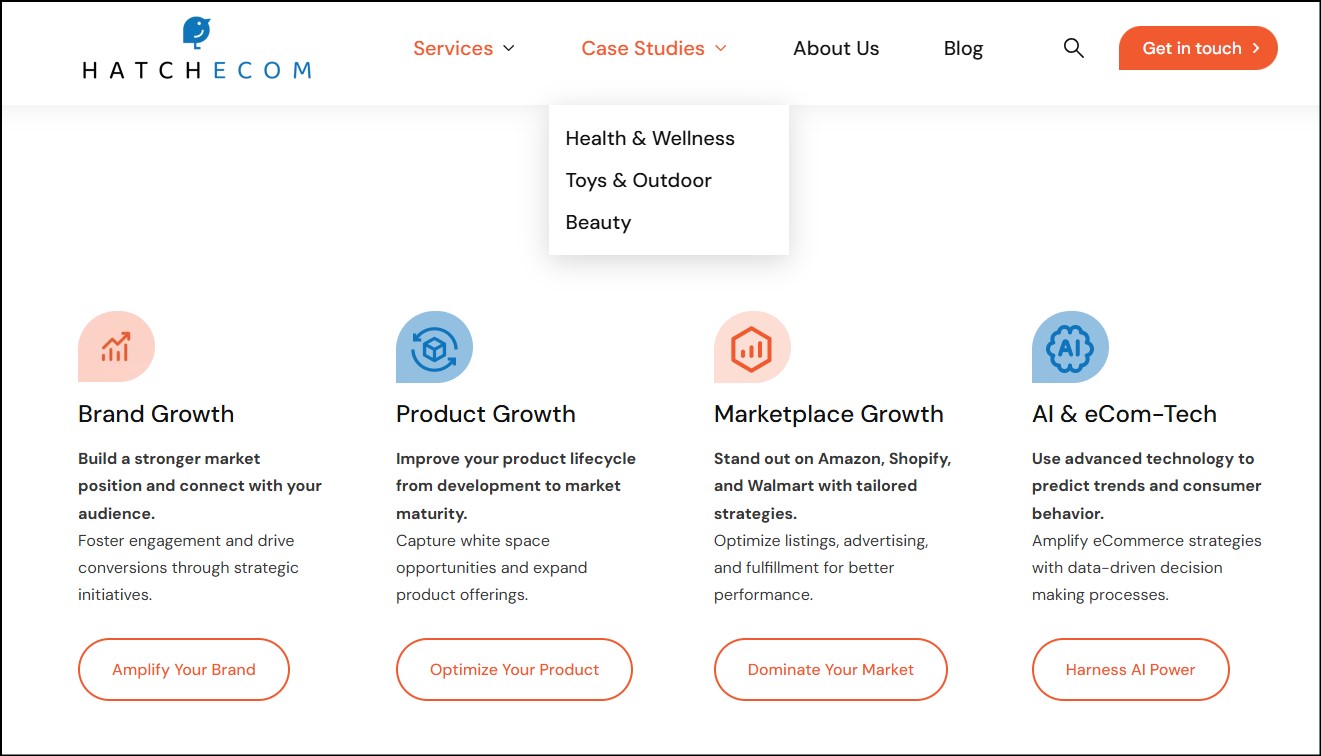This screenshot has height=756, width=1321.
Task: Click the Harness AI Power button
Action: (1130, 669)
